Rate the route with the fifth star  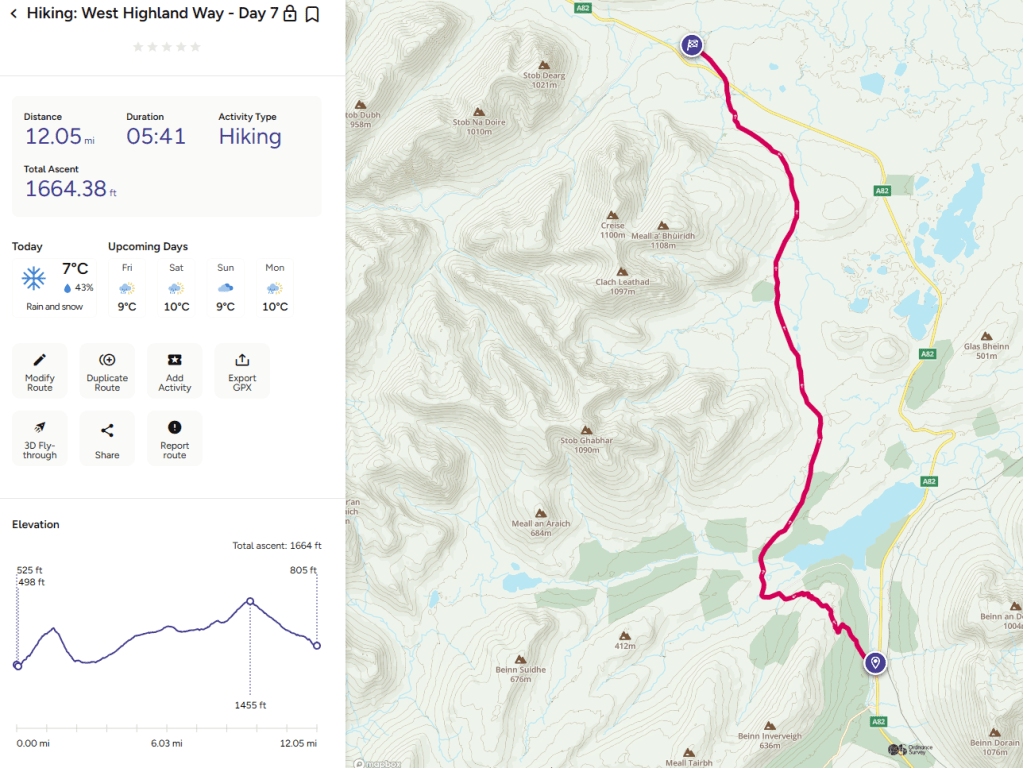[195, 47]
